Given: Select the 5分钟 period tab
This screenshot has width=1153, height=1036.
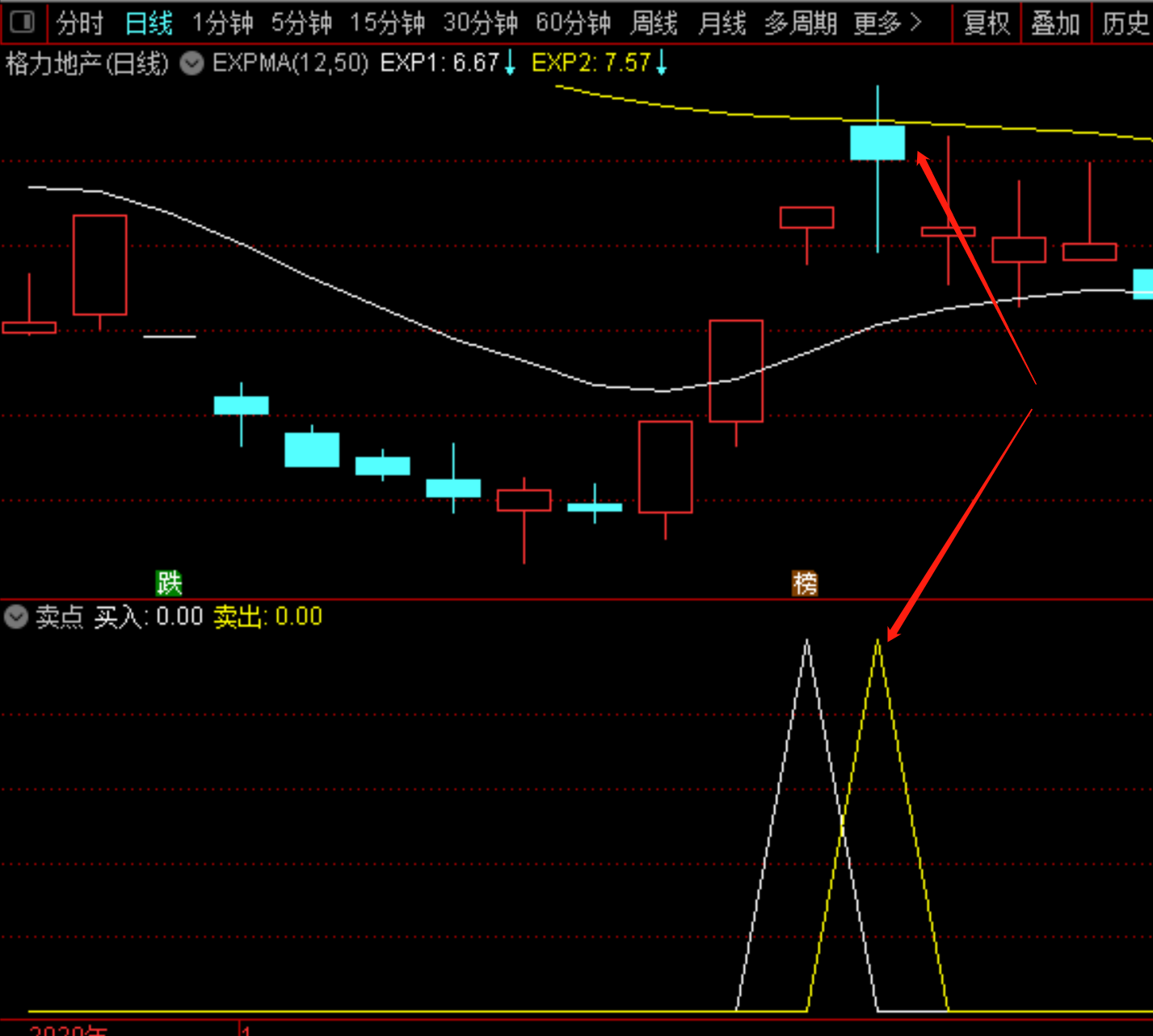Looking at the screenshot, I should pyautogui.click(x=301, y=23).
